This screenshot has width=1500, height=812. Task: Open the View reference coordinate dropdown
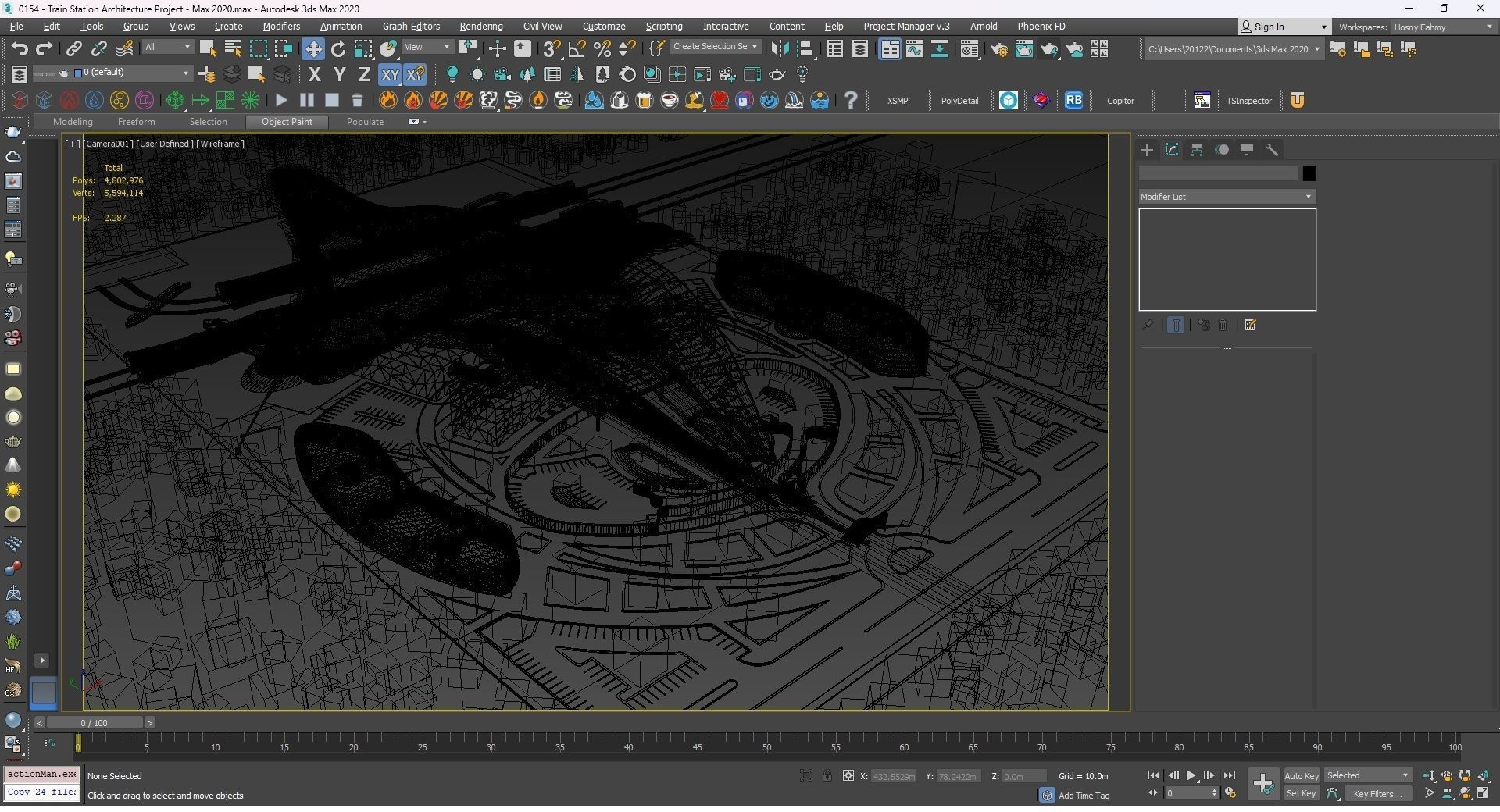pos(427,48)
